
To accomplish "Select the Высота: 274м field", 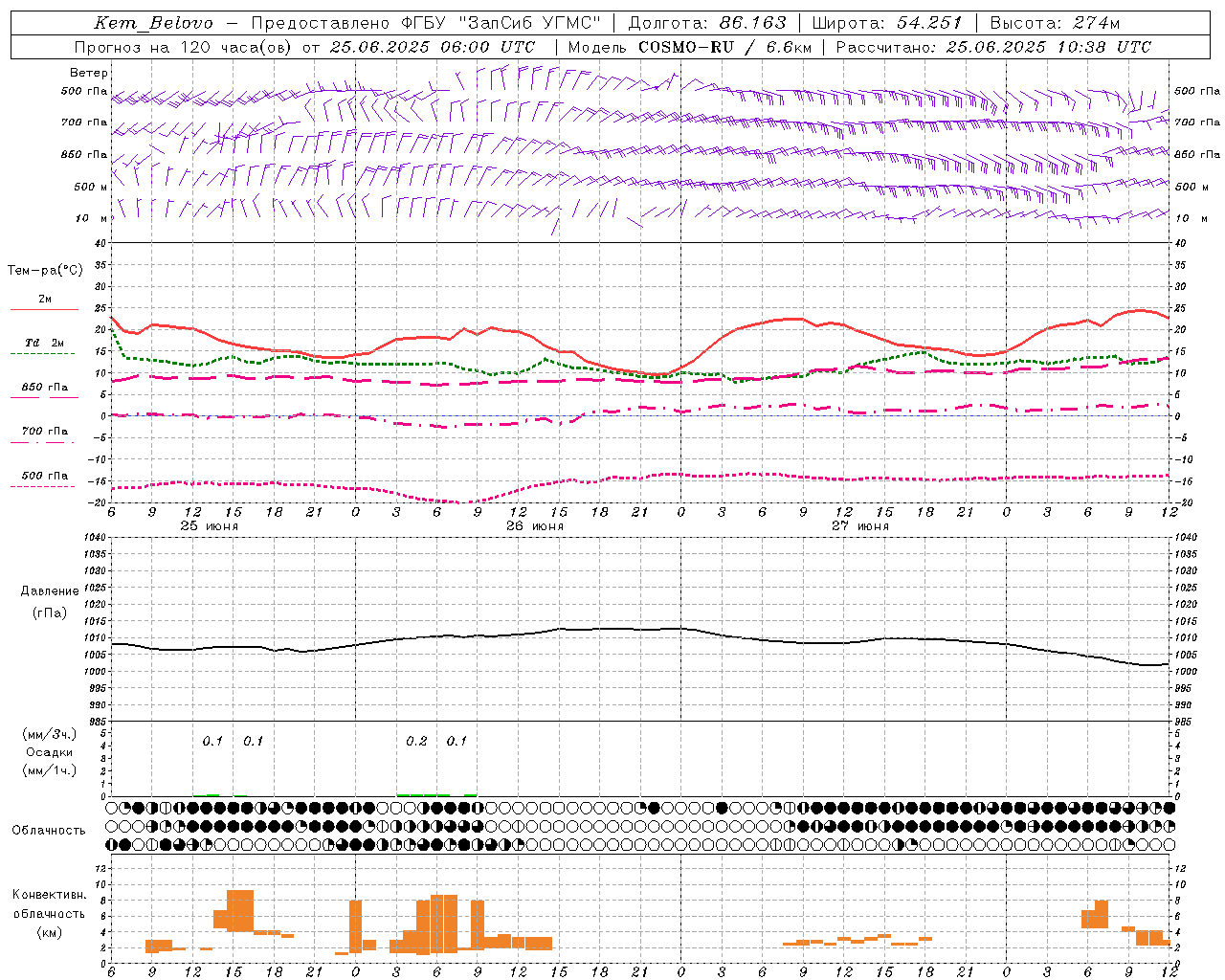I will coord(1055,23).
